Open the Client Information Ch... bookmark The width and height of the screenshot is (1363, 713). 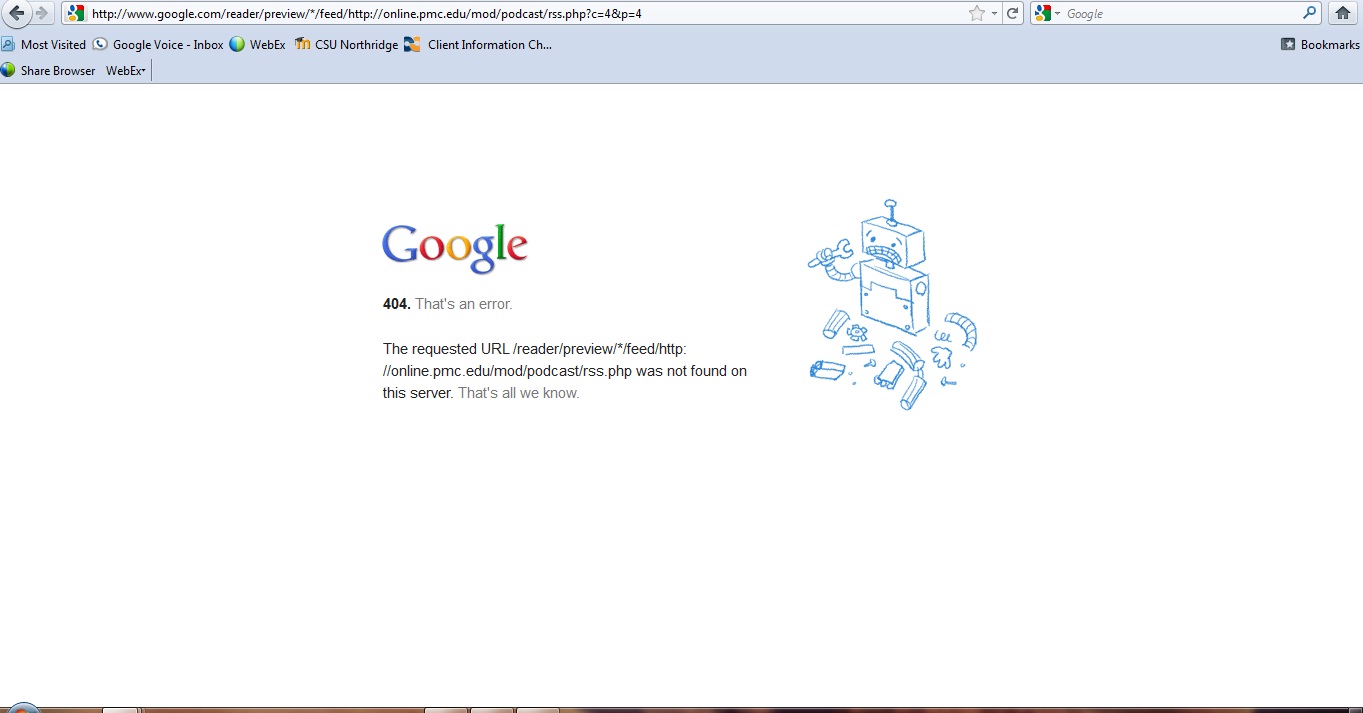[x=478, y=45]
